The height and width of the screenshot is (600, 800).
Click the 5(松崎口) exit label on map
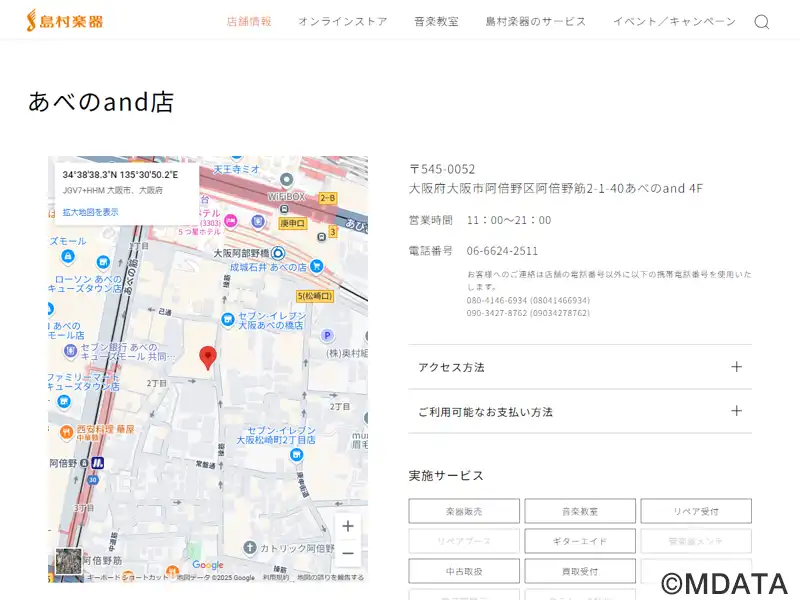point(315,296)
